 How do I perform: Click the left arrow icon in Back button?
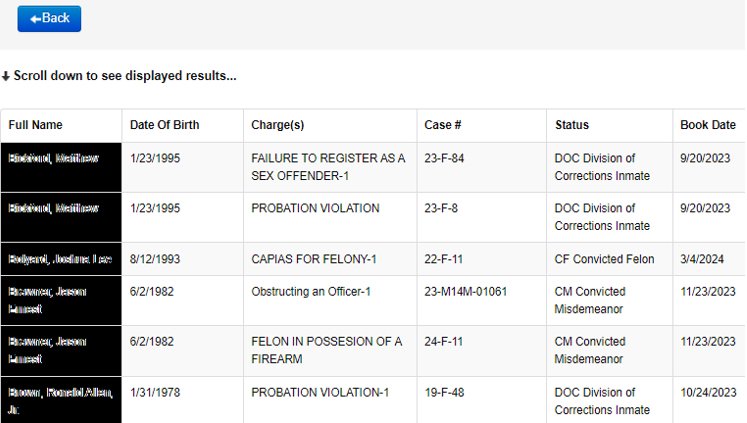(35, 19)
